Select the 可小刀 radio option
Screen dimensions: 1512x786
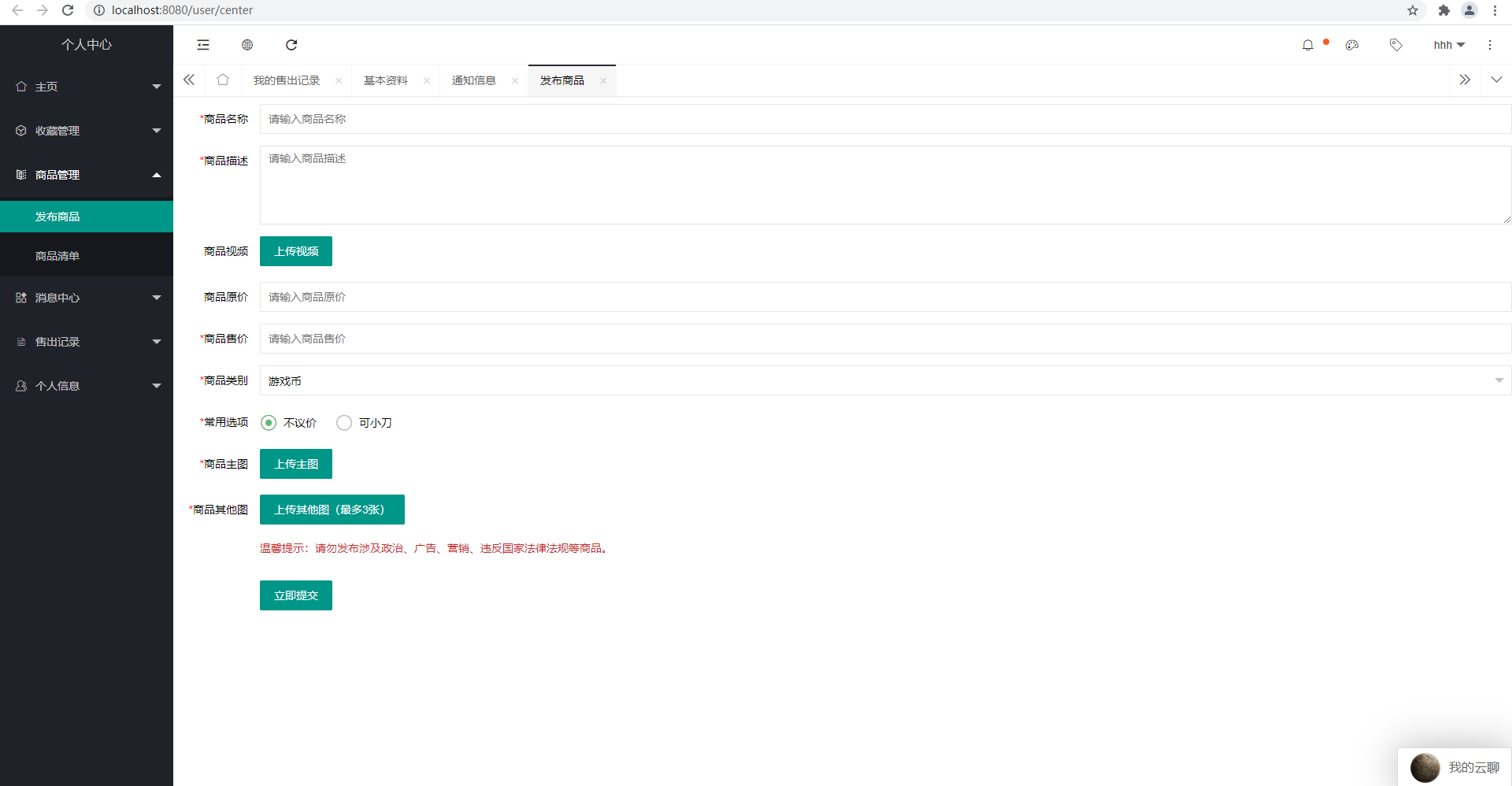click(344, 423)
